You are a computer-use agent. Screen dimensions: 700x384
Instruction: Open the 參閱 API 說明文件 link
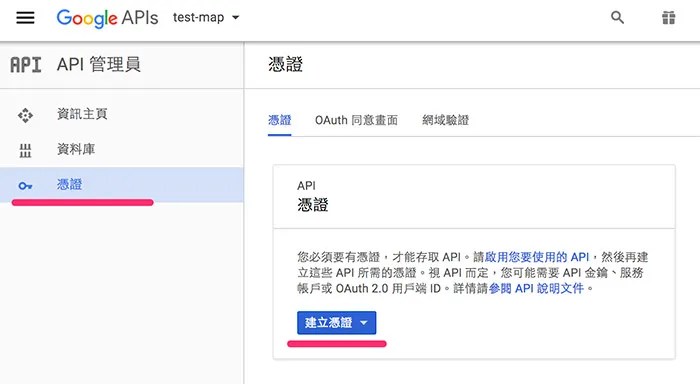[536, 288]
